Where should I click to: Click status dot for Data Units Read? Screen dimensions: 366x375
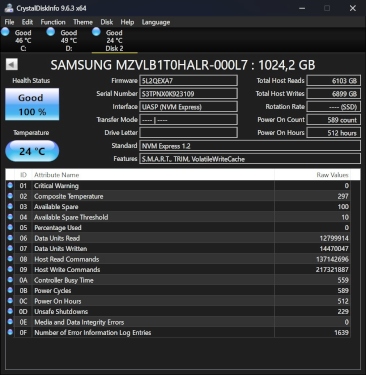10,238
